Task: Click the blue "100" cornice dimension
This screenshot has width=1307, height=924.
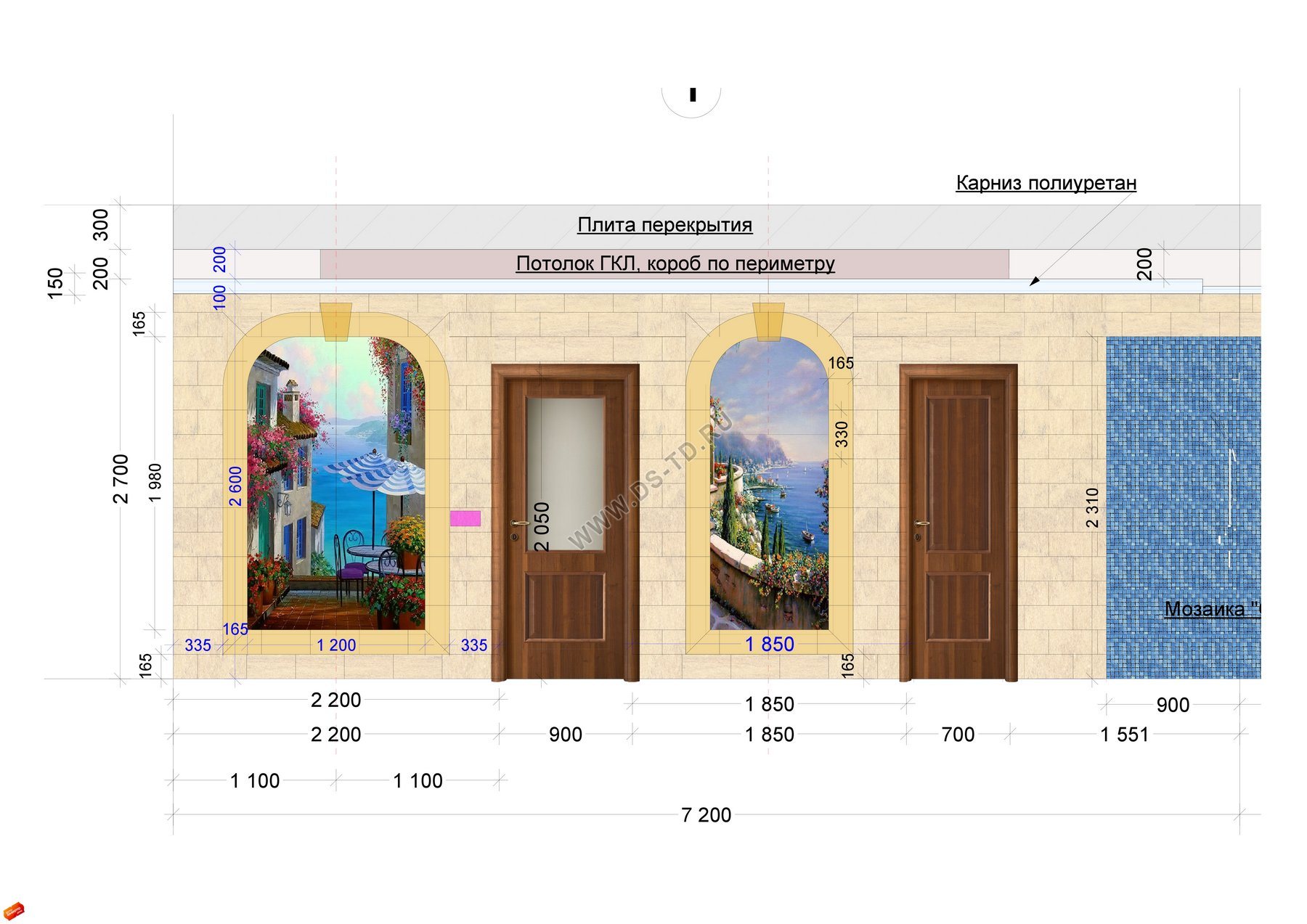Action: click(x=220, y=297)
